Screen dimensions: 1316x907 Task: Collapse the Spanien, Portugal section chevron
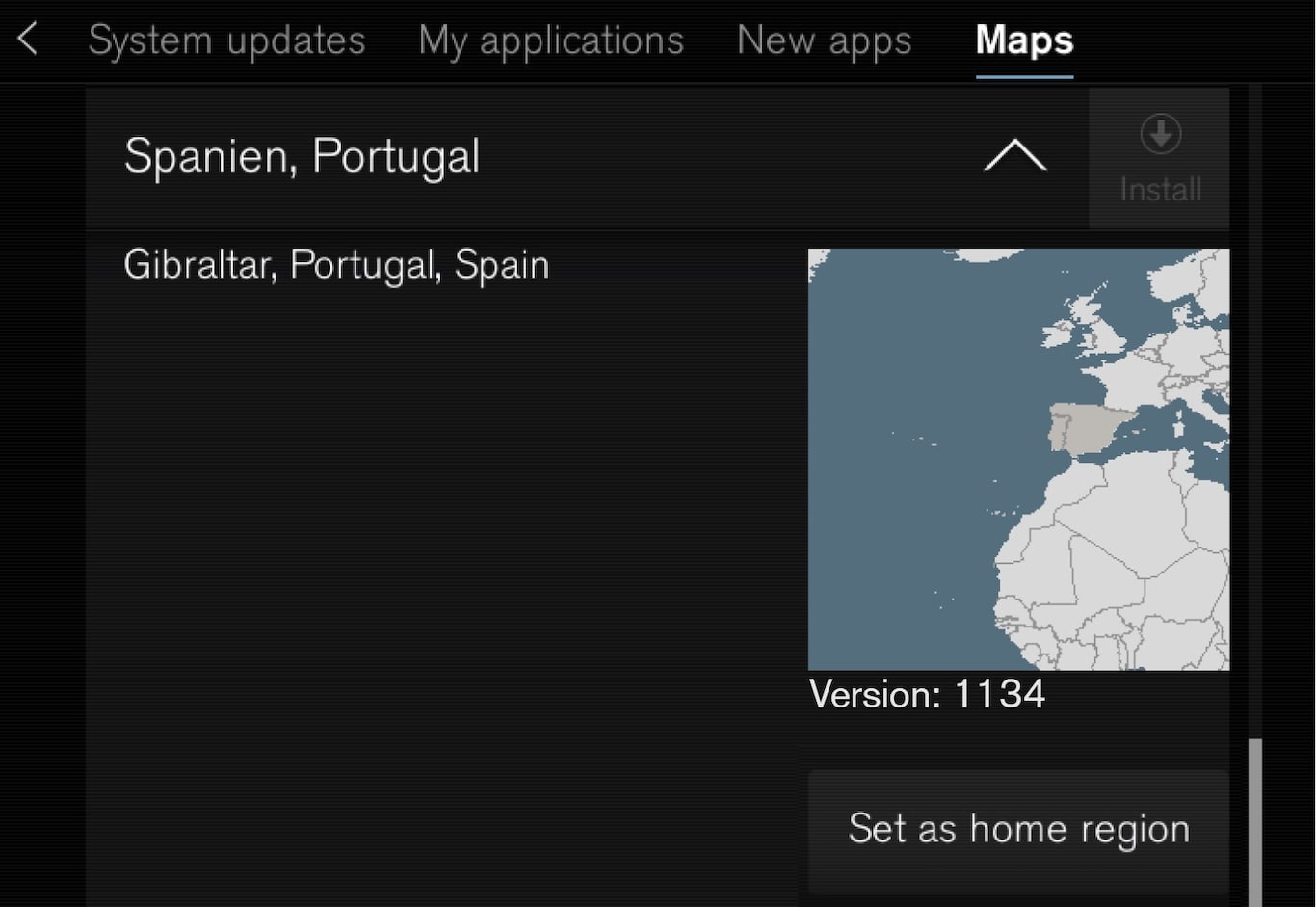[x=1014, y=156]
